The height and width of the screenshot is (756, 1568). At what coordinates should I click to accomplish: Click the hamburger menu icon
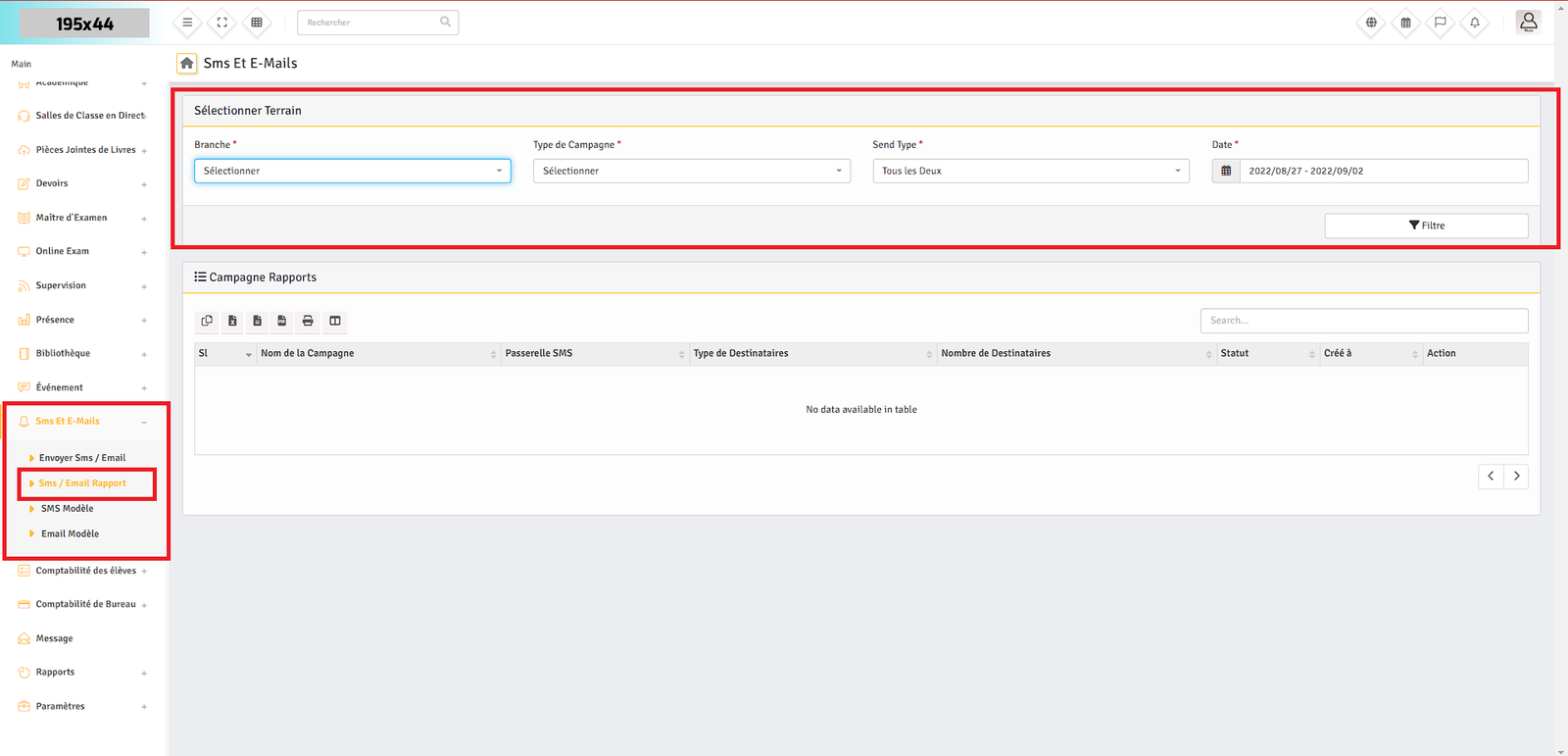187,23
